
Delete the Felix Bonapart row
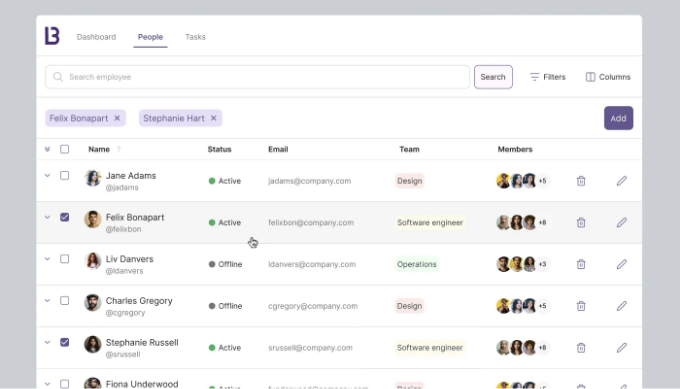(581, 222)
